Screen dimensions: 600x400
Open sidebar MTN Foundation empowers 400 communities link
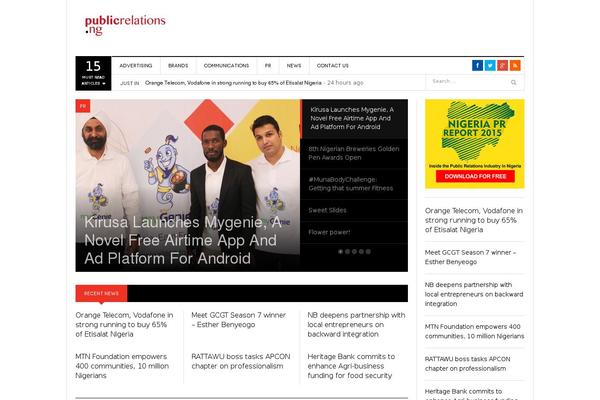coord(474,331)
